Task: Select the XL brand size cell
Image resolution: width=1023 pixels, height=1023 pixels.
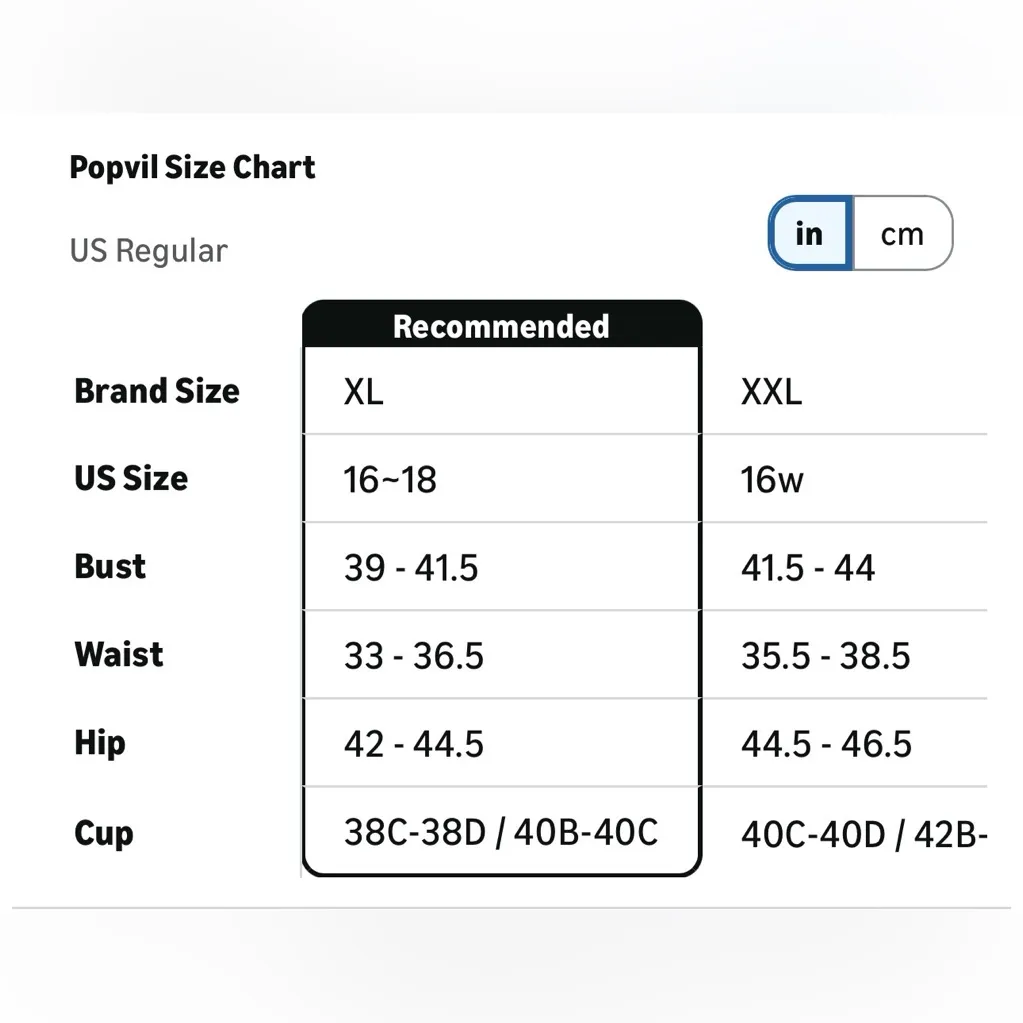Action: [364, 392]
